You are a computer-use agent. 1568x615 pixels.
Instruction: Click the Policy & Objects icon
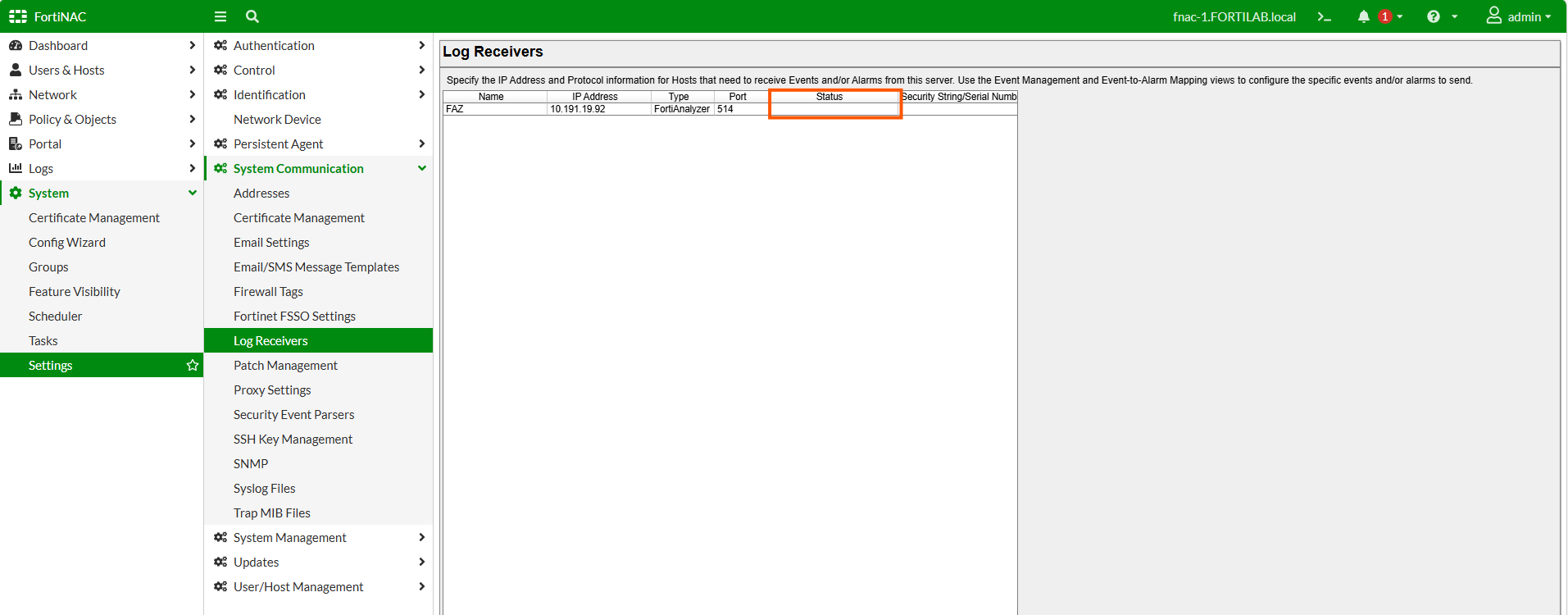click(16, 120)
